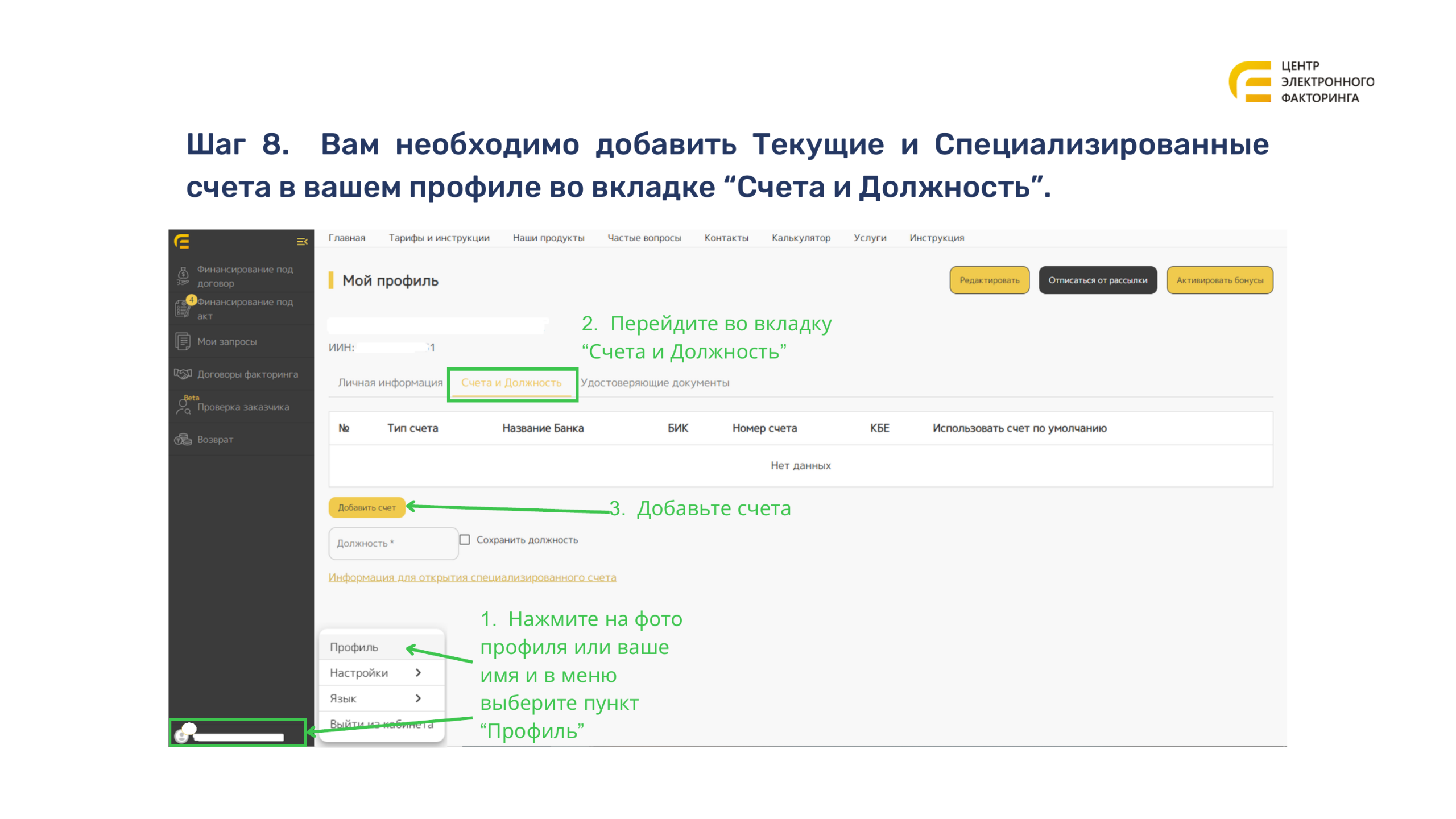Click the document icon beside Мои запросы
This screenshot has height=819, width=1456.
182,340
